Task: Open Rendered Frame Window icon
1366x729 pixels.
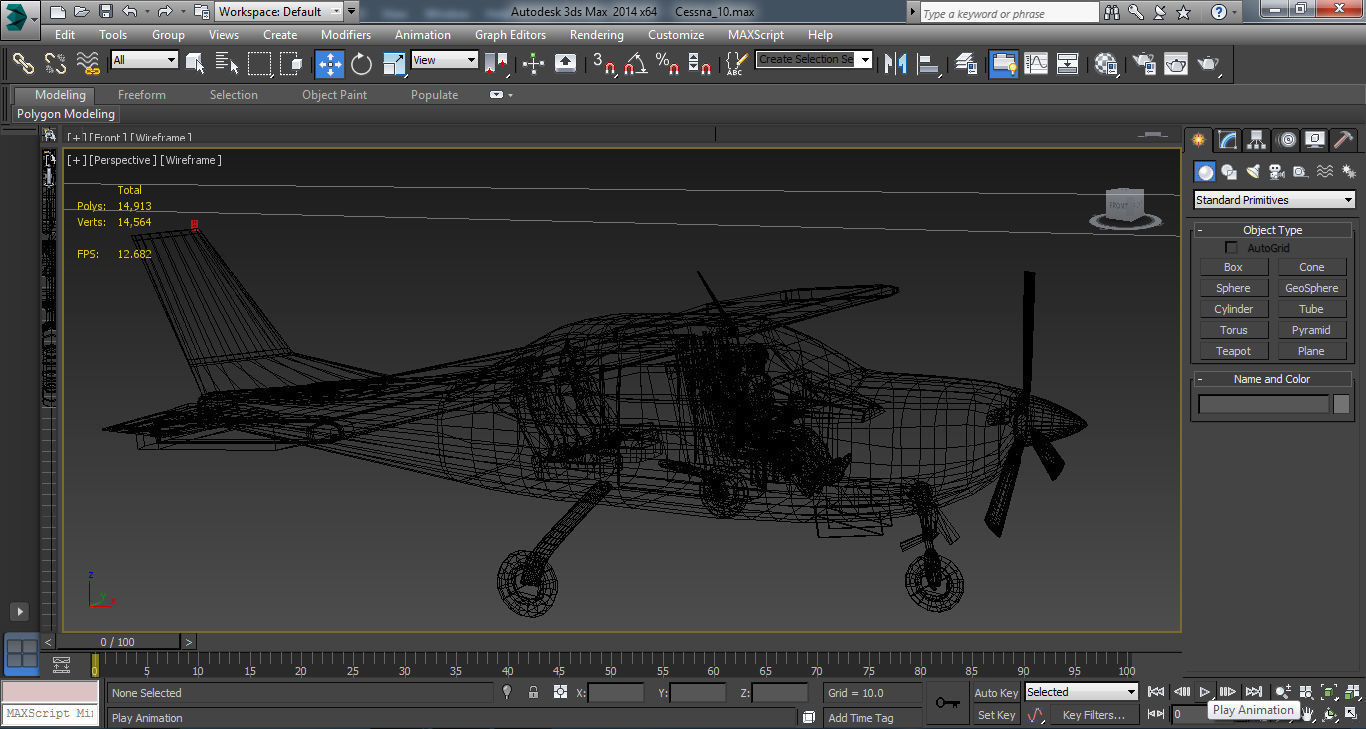Action: click(1175, 64)
